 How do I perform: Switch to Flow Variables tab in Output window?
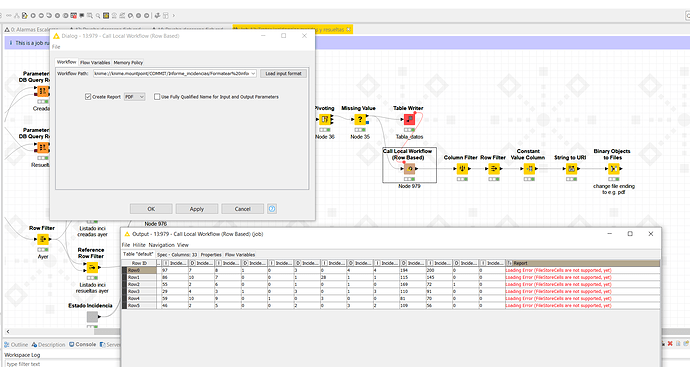(x=240, y=254)
